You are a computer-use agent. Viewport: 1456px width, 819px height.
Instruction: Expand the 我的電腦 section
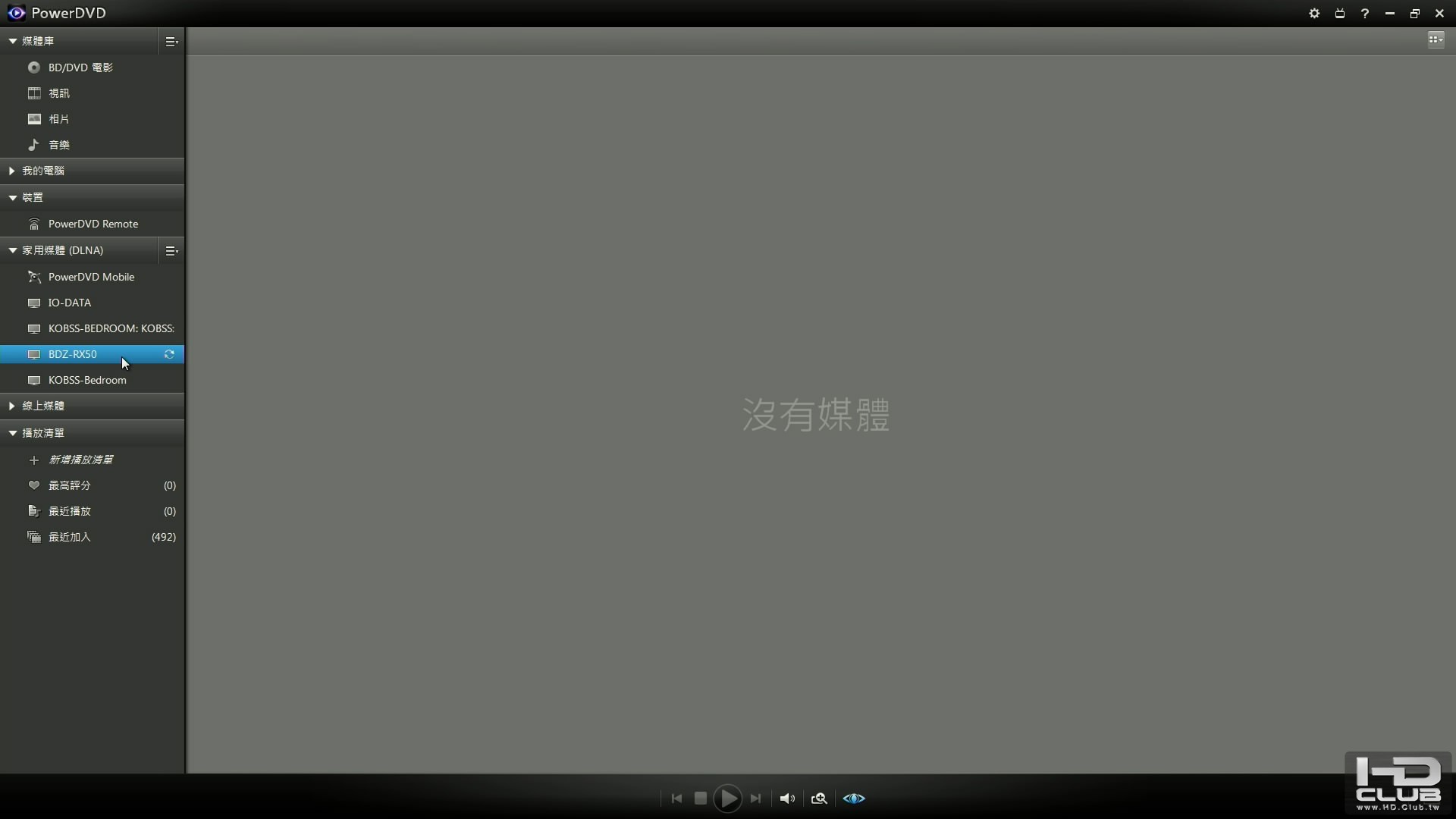12,171
